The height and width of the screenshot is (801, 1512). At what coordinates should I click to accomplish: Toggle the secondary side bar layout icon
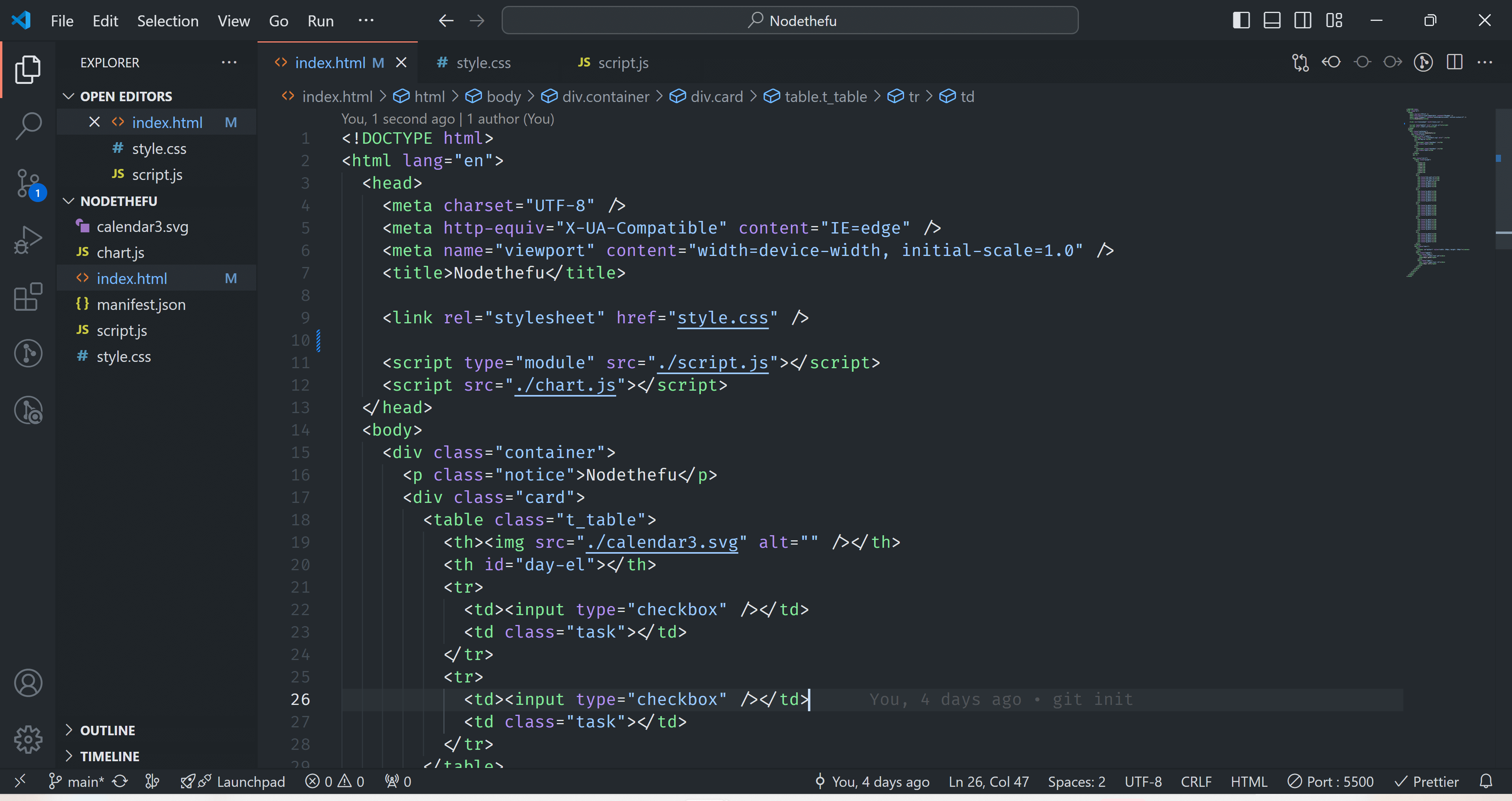tap(1303, 20)
